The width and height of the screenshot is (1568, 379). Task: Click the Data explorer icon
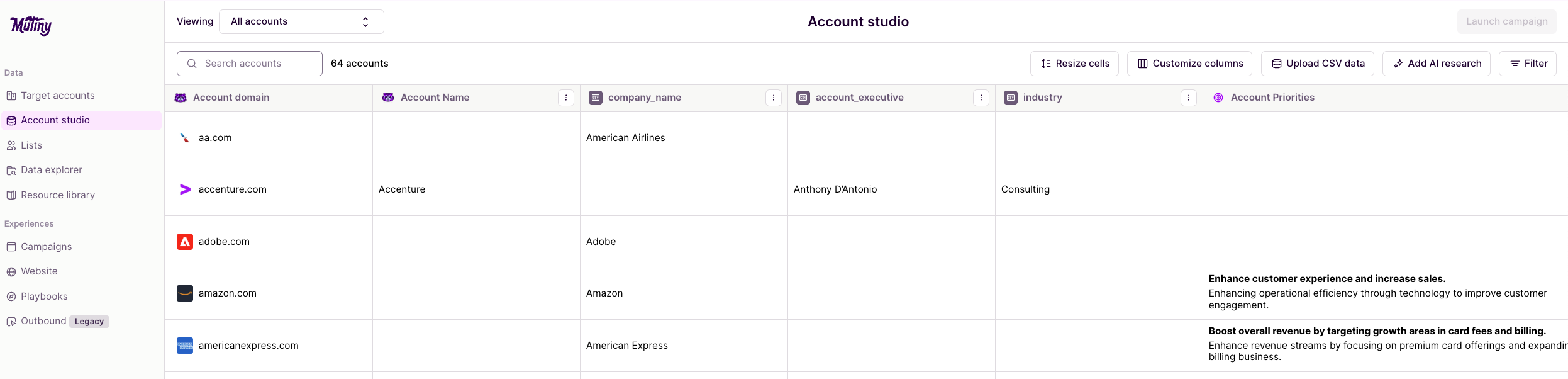[x=11, y=170]
